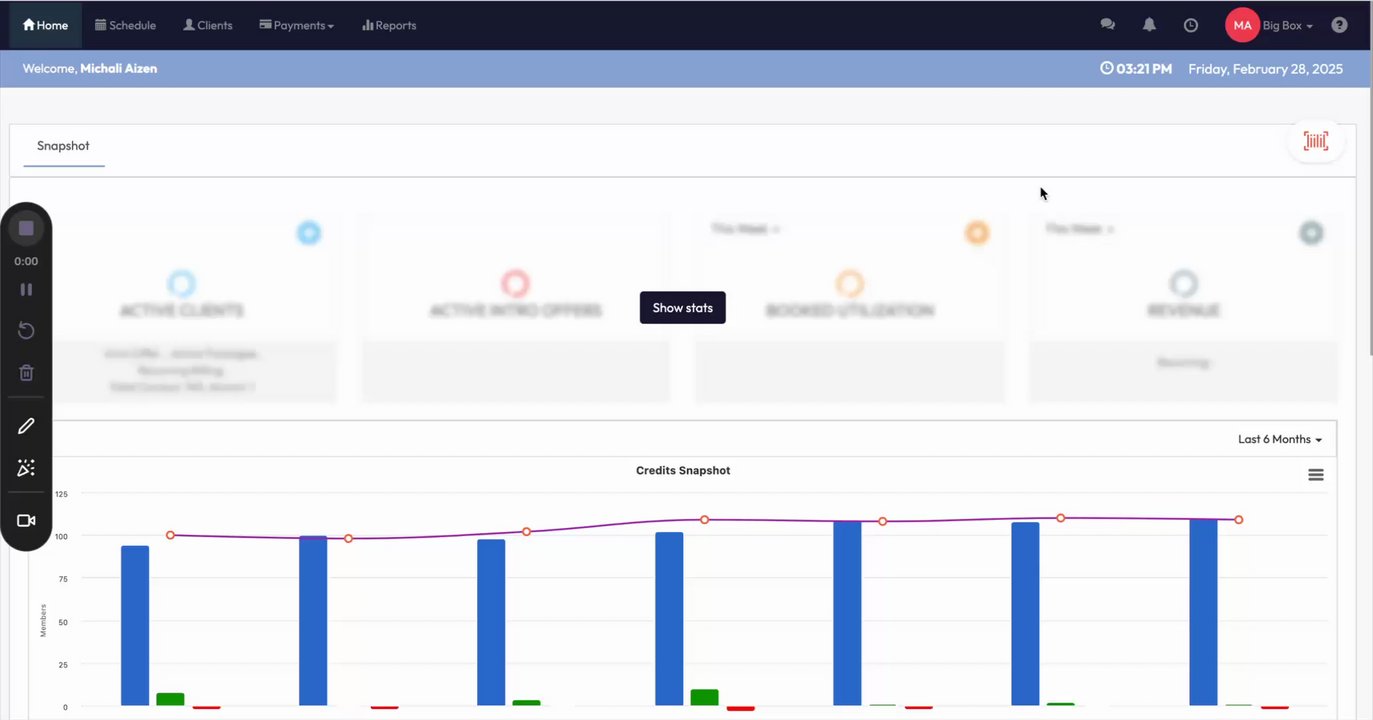Enable the confetti effects tool
Image resolution: width=1373 pixels, height=720 pixels.
pyautogui.click(x=26, y=468)
